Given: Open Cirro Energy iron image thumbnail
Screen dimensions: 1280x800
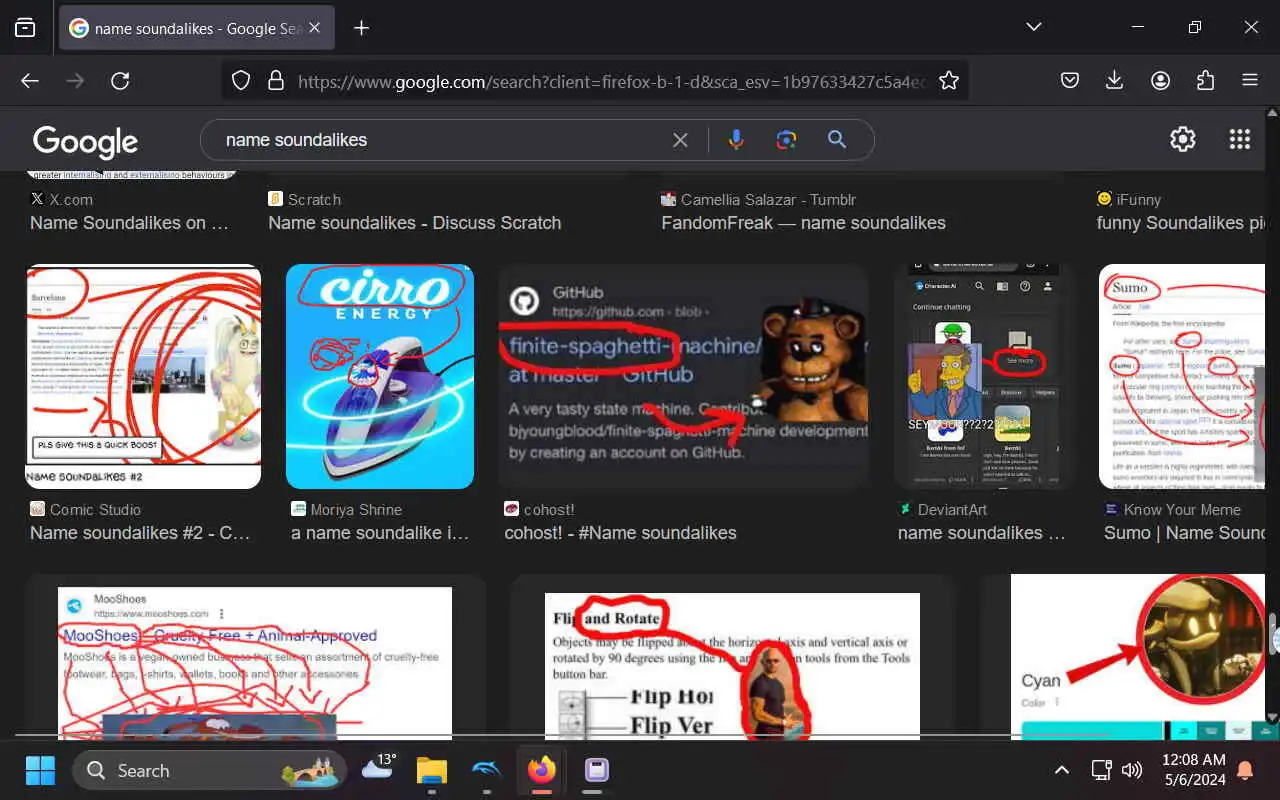Looking at the screenshot, I should tap(380, 376).
